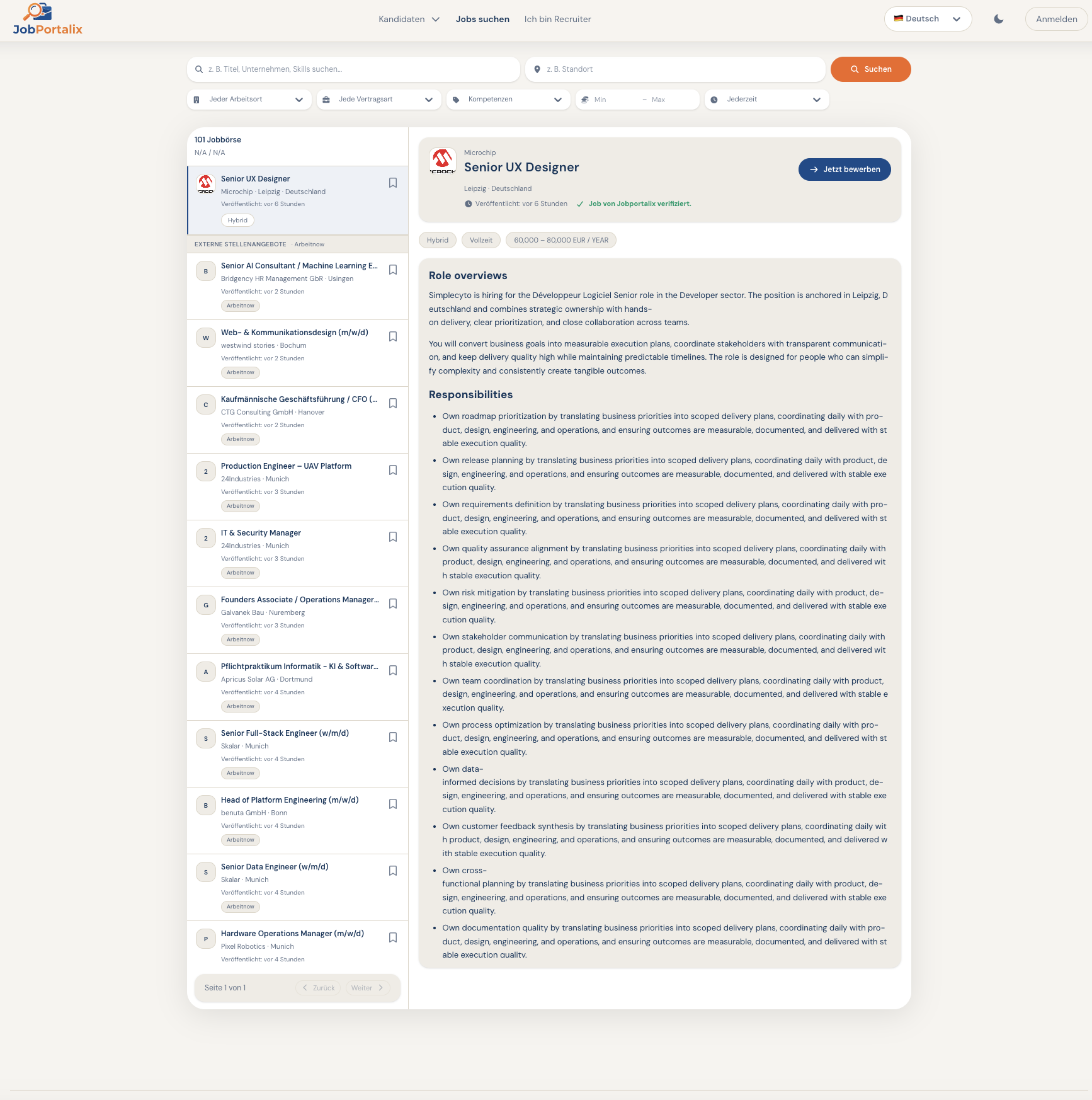Click the avatar beside IT & Security Manager
Screen dimensions: 1092x1100
206,539
